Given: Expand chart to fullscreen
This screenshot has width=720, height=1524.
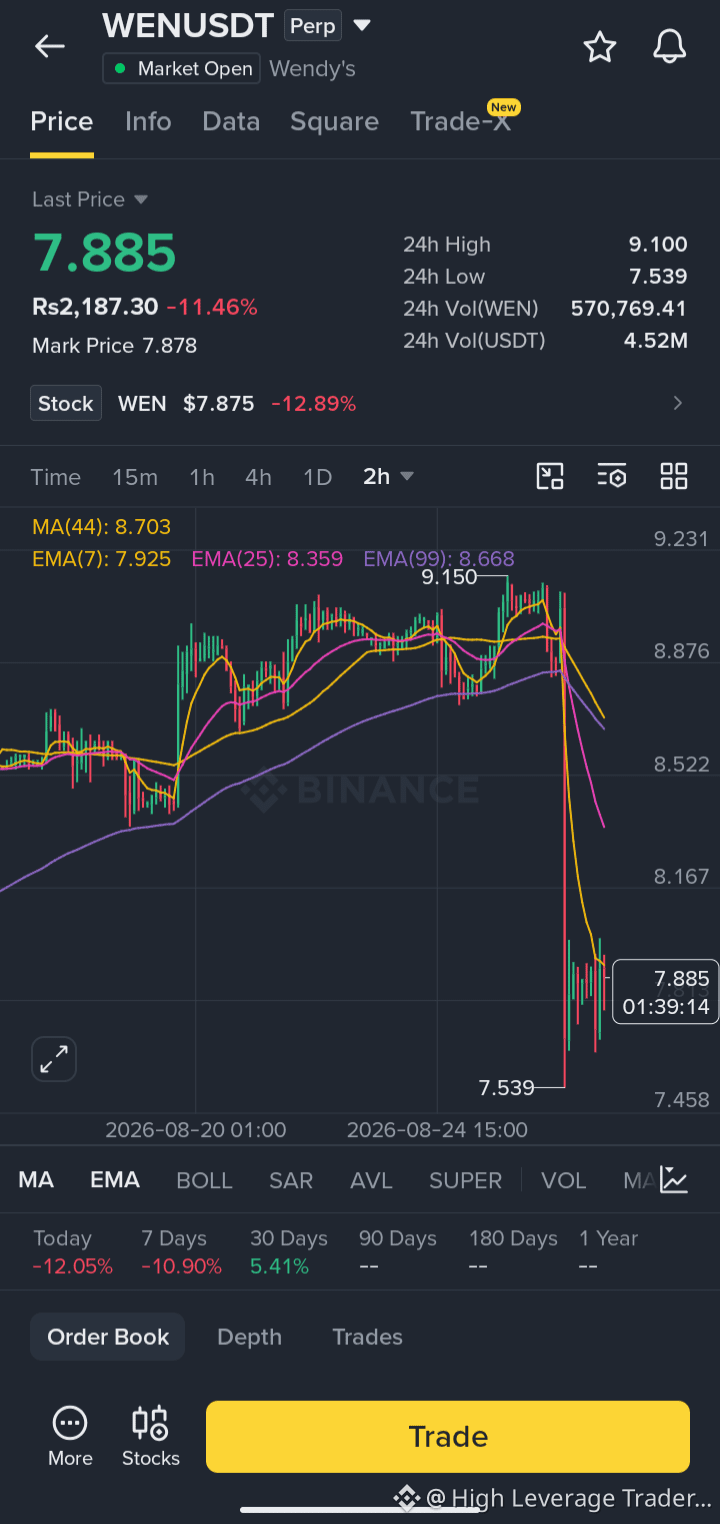Looking at the screenshot, I should coord(54,1059).
